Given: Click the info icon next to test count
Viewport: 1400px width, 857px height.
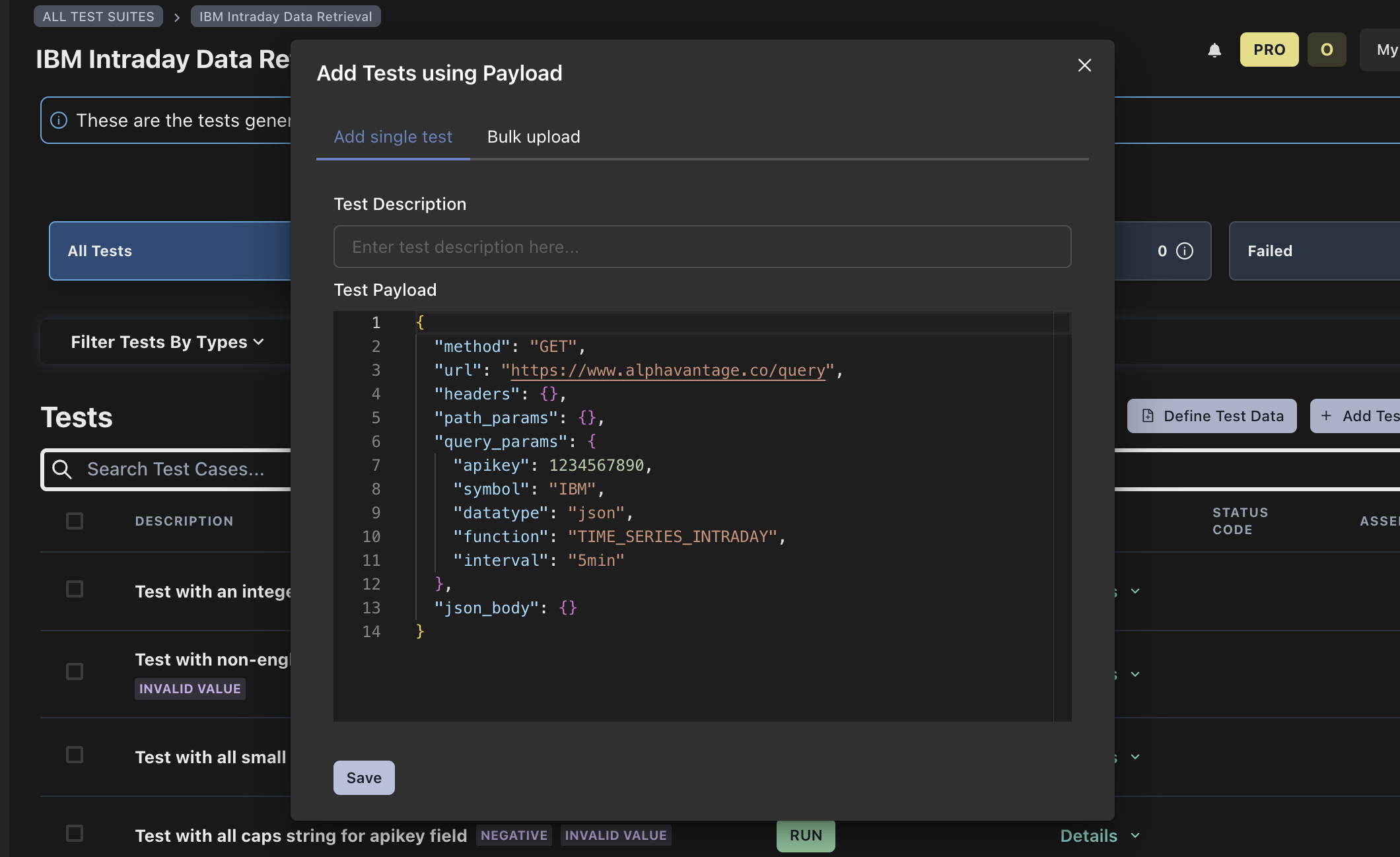Looking at the screenshot, I should tap(1184, 250).
